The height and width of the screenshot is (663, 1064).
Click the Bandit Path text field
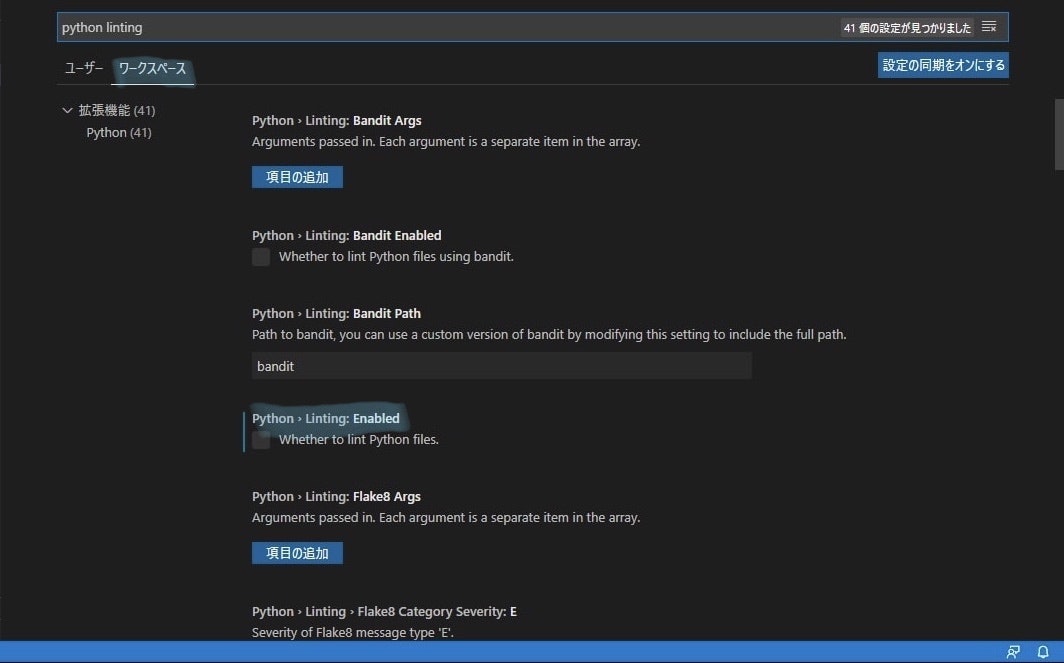[x=501, y=366]
